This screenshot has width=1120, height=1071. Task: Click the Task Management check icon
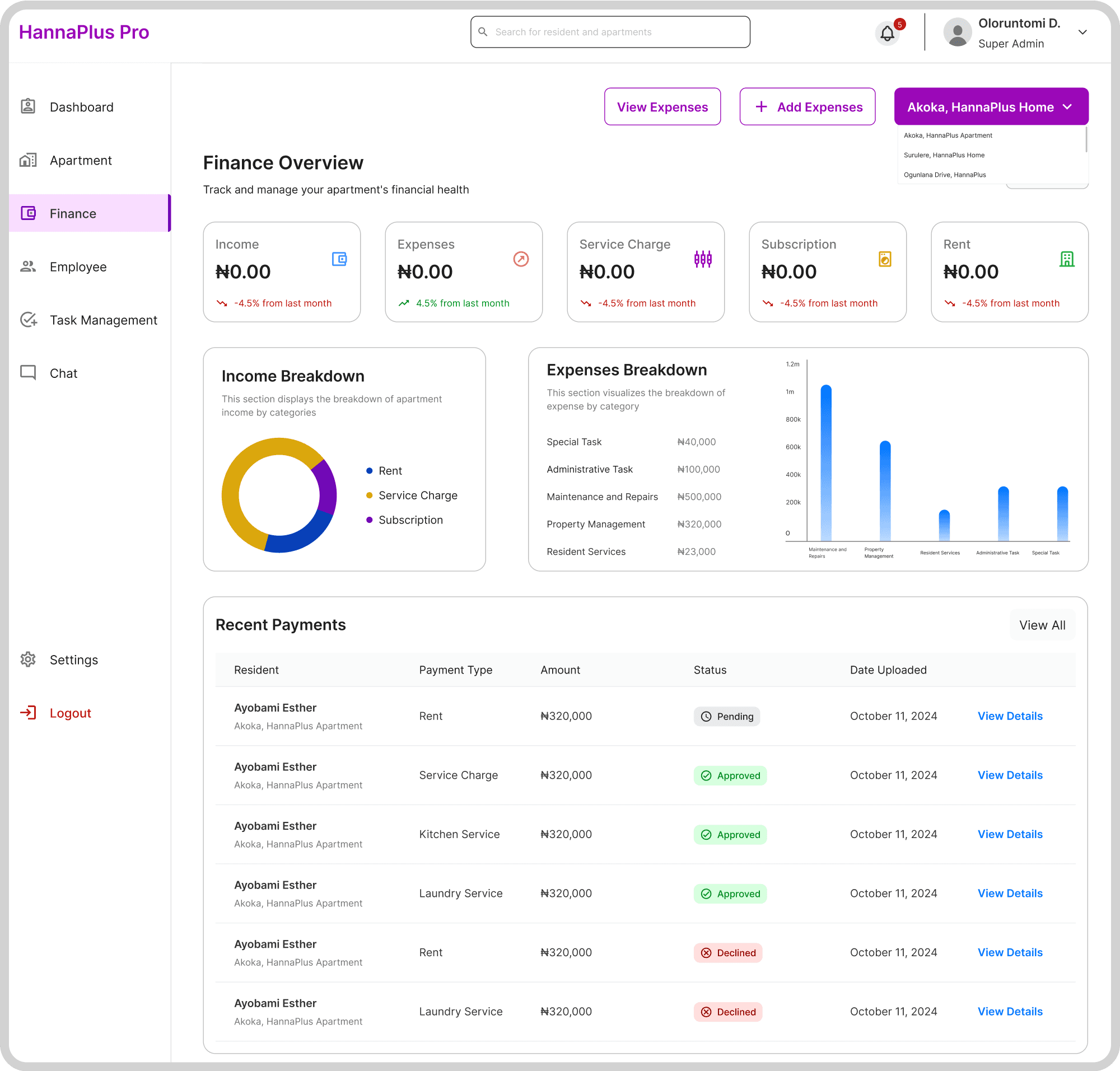pos(29,320)
